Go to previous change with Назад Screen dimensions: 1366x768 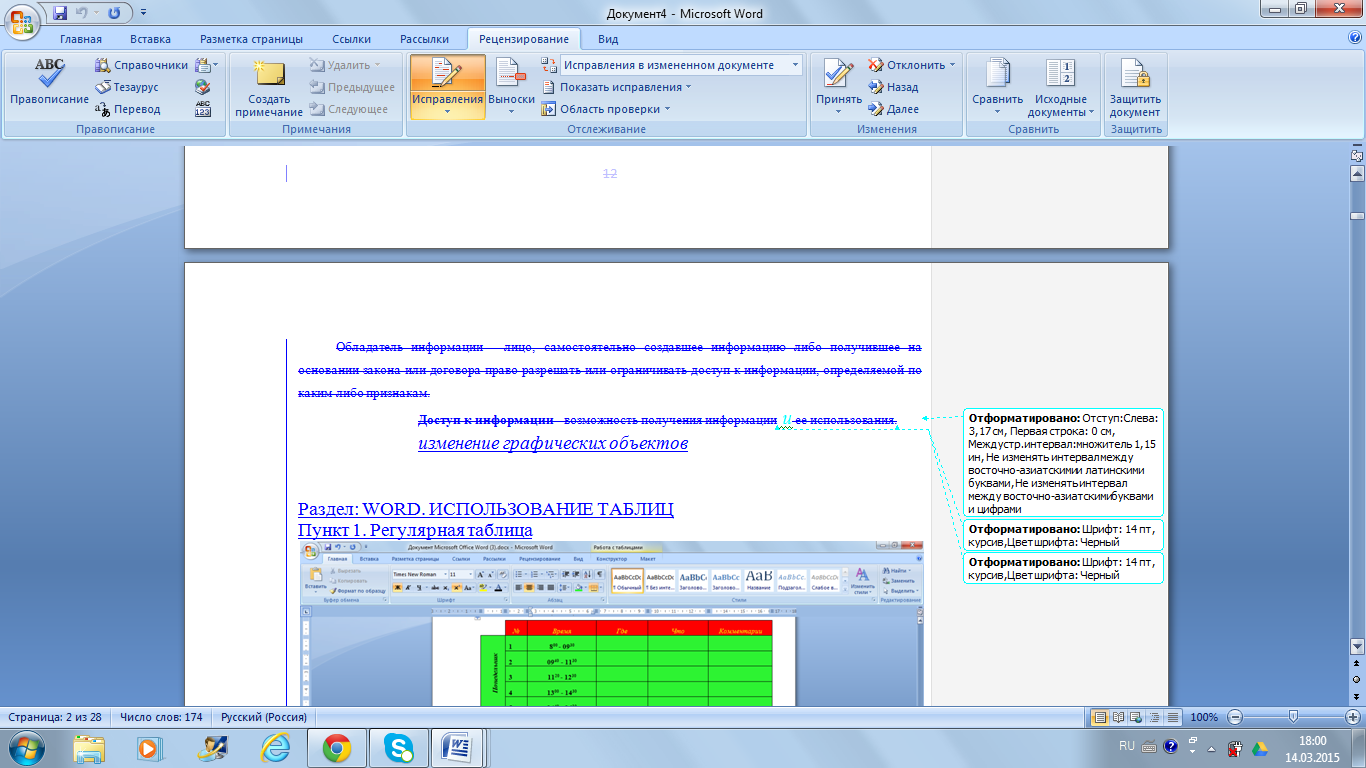[893, 87]
